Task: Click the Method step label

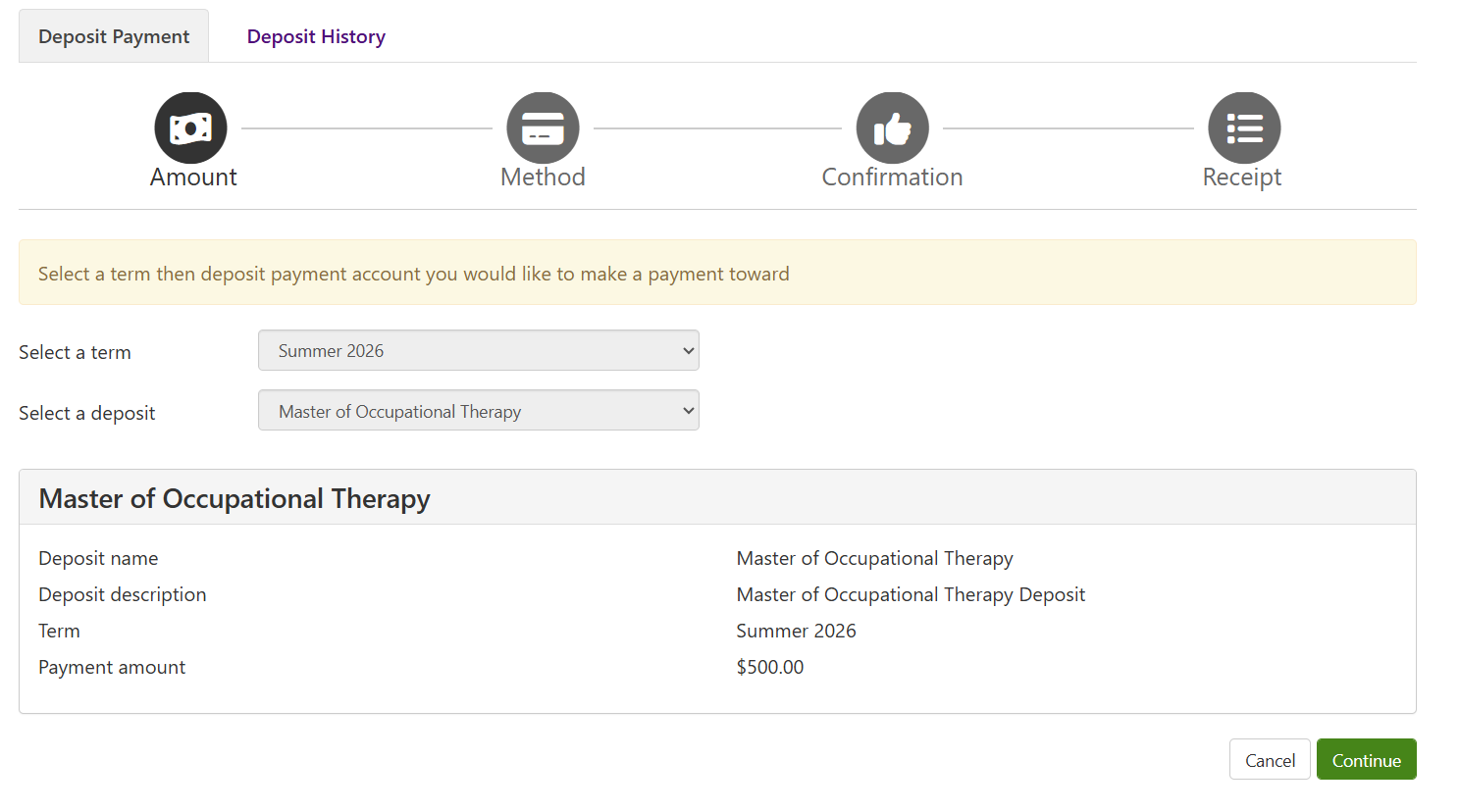Action: tap(543, 178)
